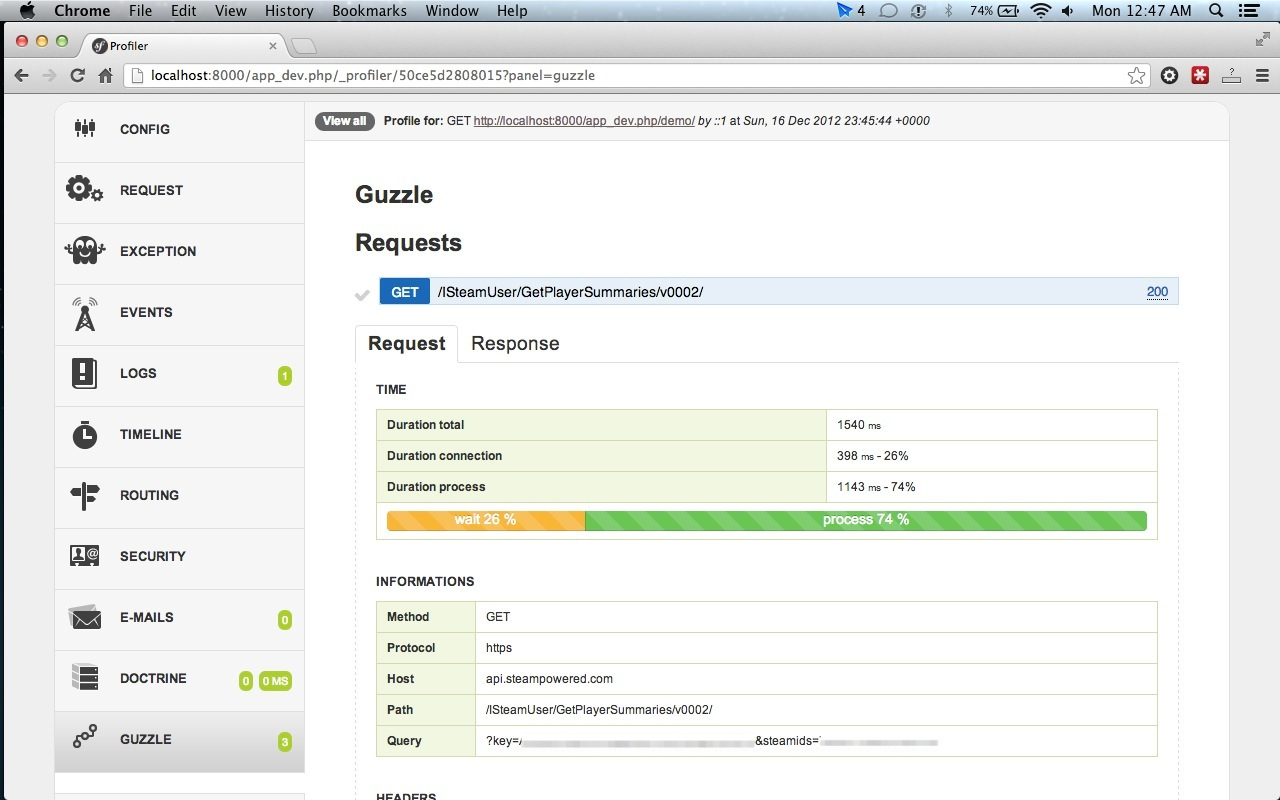Select the Request tab

point(406,343)
